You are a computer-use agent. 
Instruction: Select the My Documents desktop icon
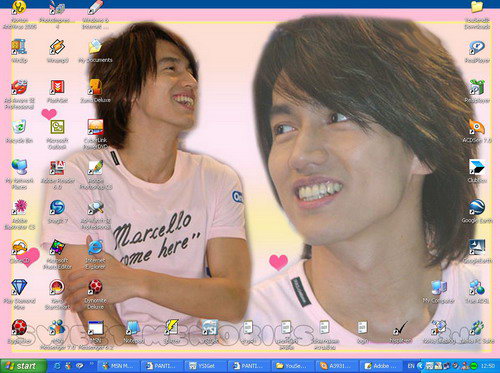pyautogui.click(x=95, y=51)
